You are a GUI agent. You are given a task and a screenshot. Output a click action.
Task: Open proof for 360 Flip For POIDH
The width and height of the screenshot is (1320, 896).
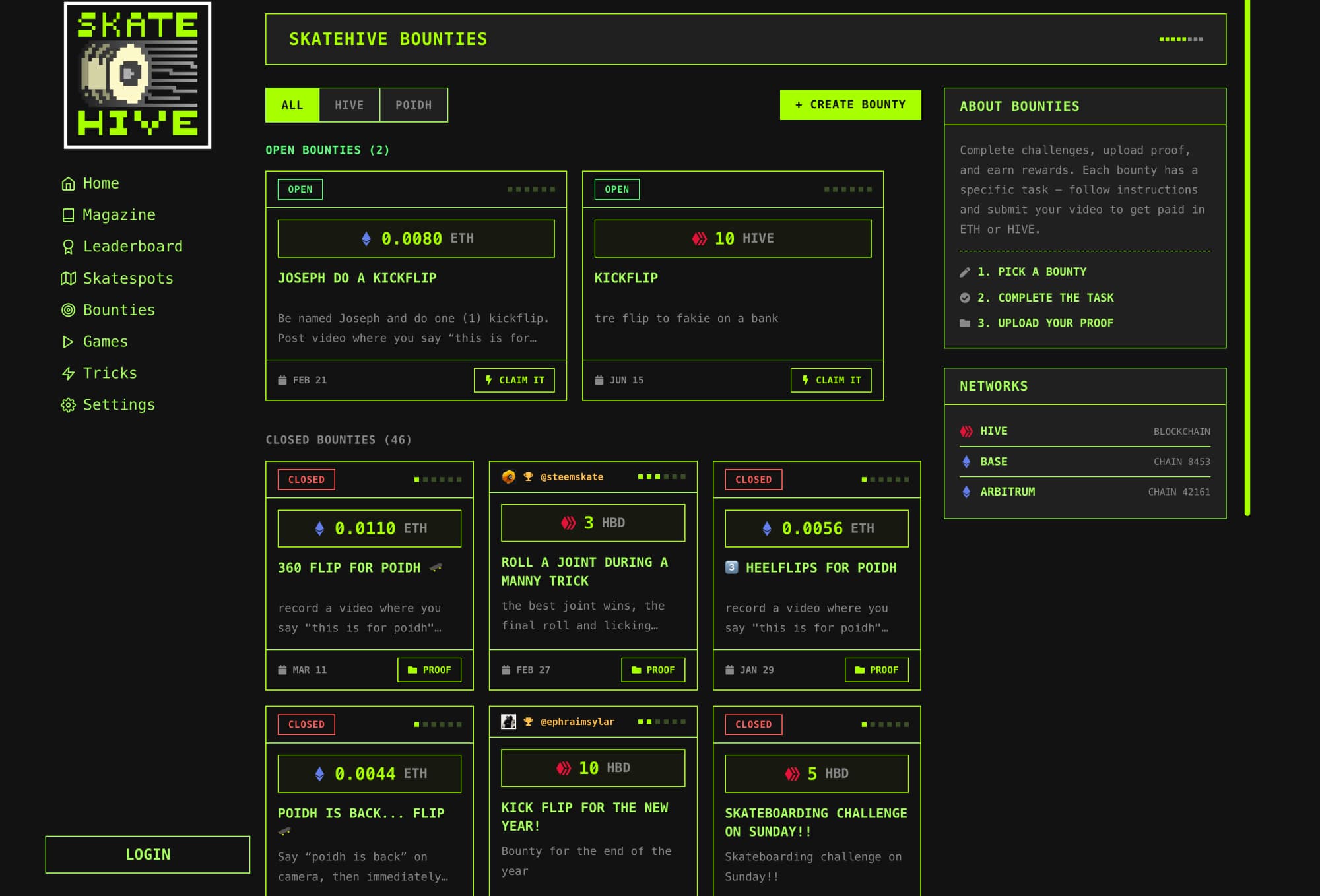[429, 670]
